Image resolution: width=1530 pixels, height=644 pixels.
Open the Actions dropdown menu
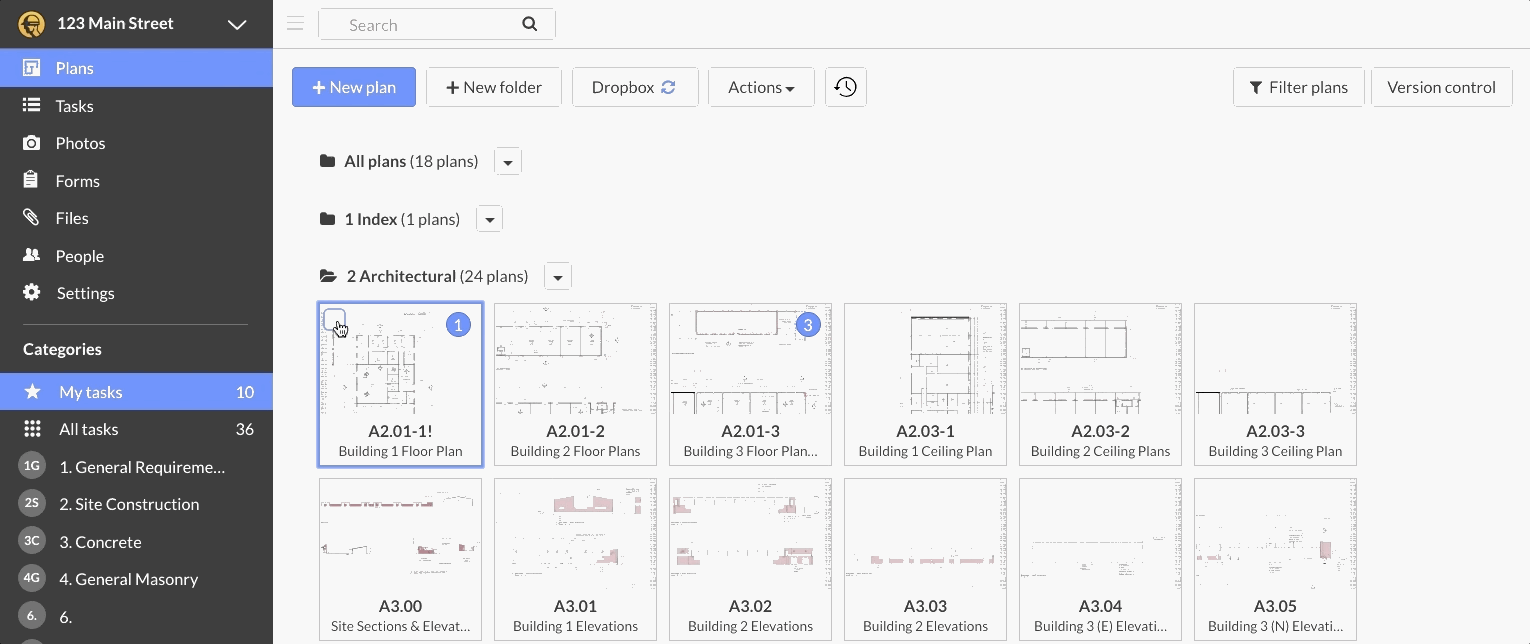(x=761, y=87)
